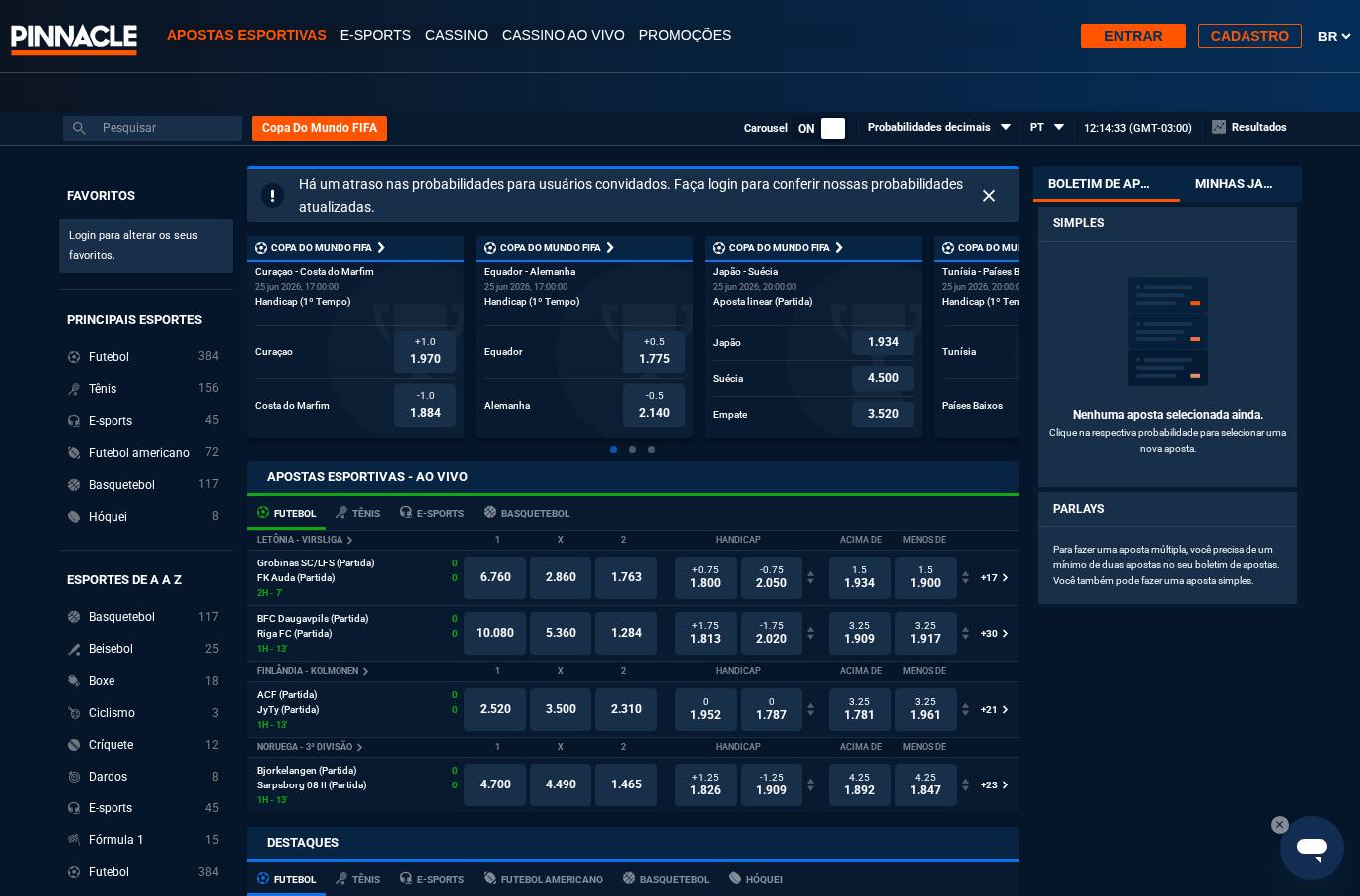Click the search magnifier icon
This screenshot has width=1360, height=896.
point(79,128)
